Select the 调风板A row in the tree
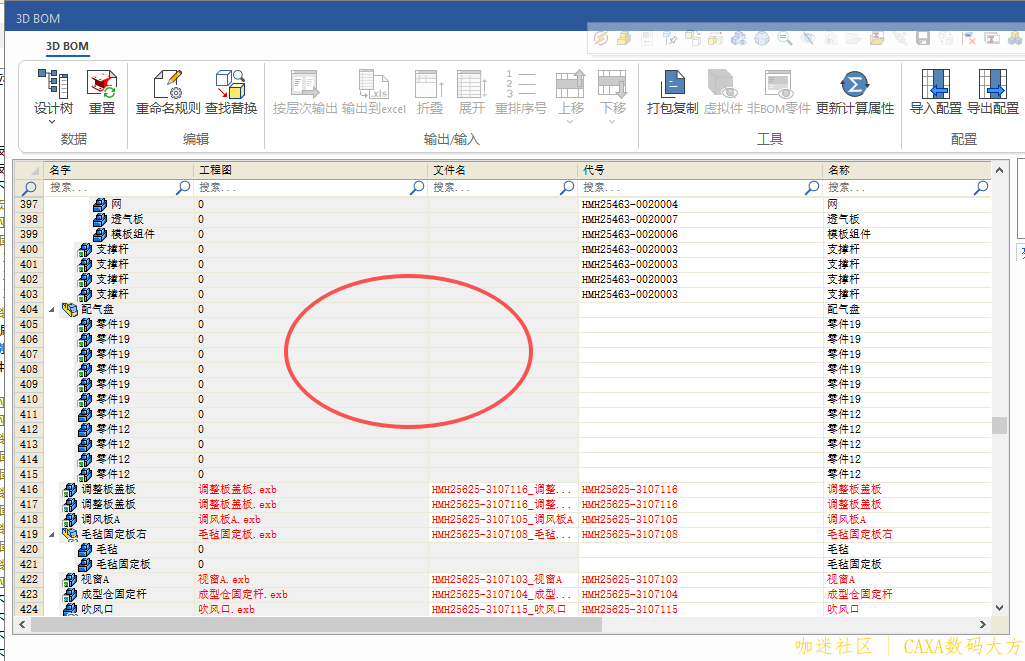 [100, 520]
